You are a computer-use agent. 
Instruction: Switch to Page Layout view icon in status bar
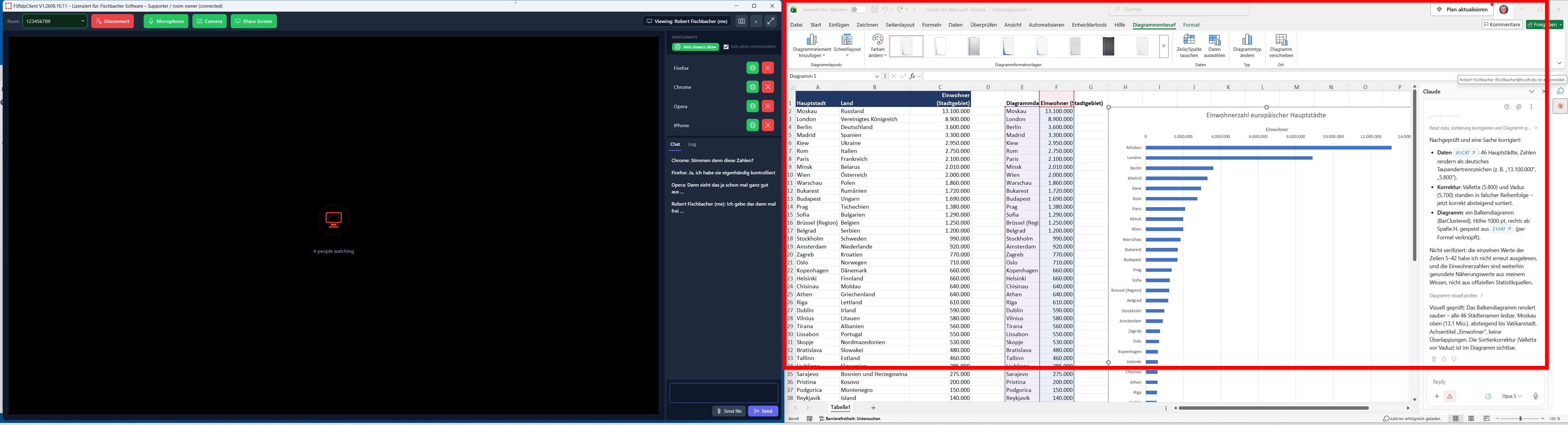click(x=1471, y=419)
